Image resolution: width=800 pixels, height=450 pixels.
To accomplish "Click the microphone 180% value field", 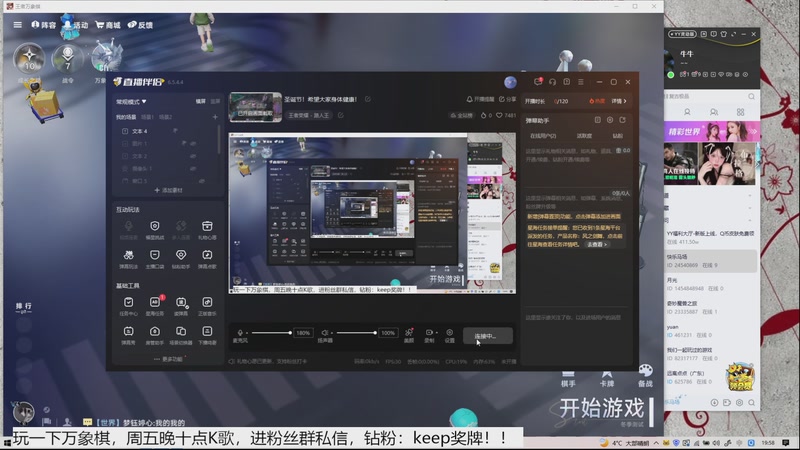I will (x=303, y=333).
